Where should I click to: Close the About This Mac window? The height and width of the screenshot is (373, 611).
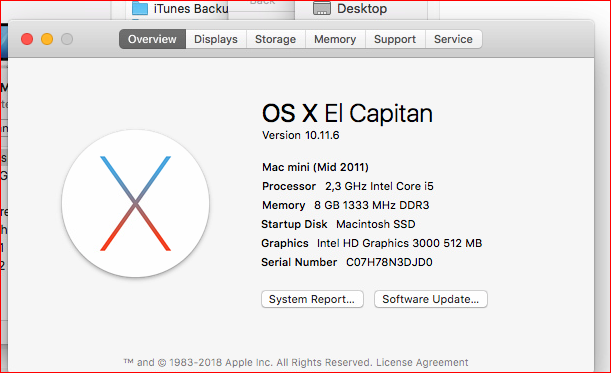(27, 39)
